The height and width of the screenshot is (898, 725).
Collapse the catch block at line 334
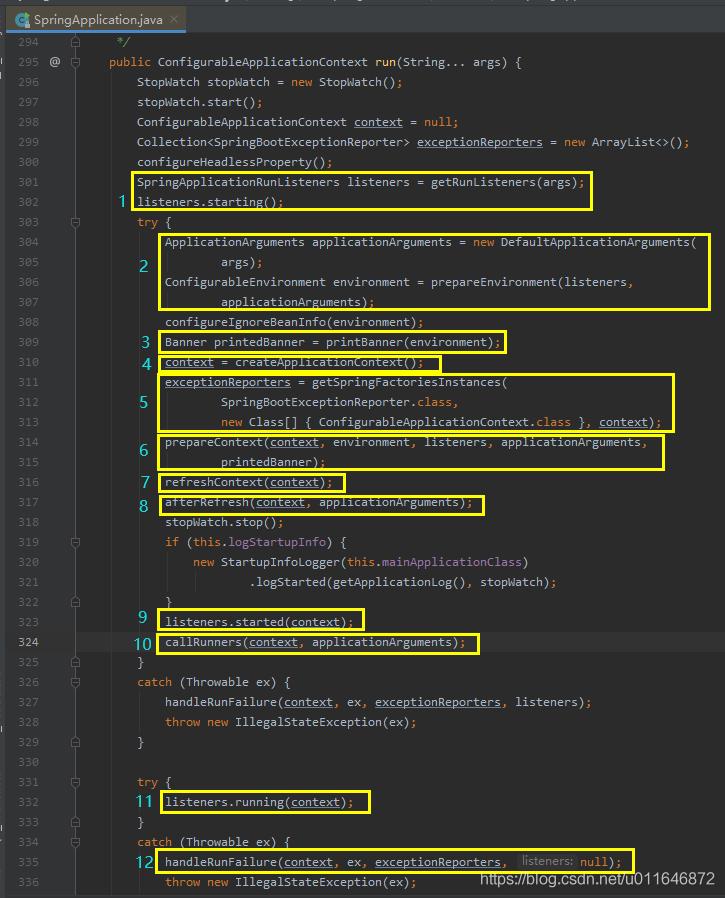point(75,842)
